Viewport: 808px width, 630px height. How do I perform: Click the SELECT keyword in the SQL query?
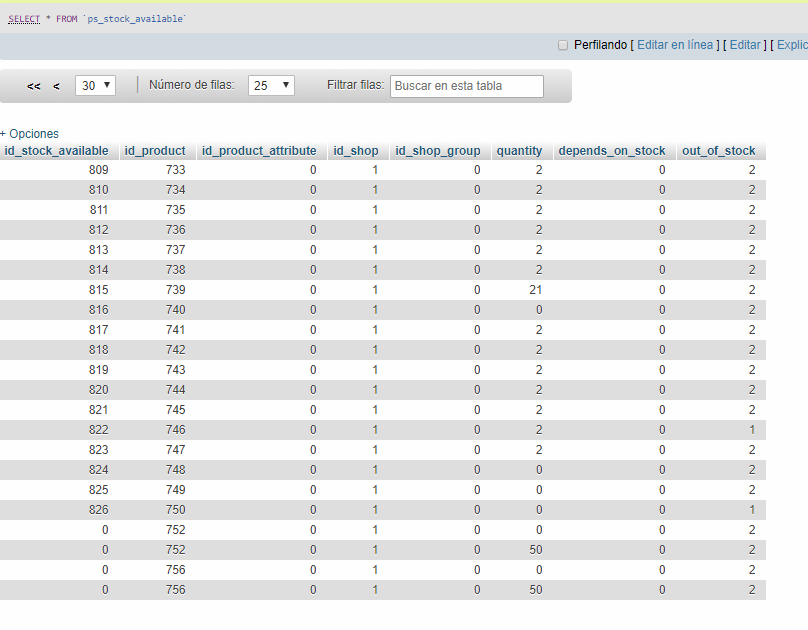pos(24,19)
